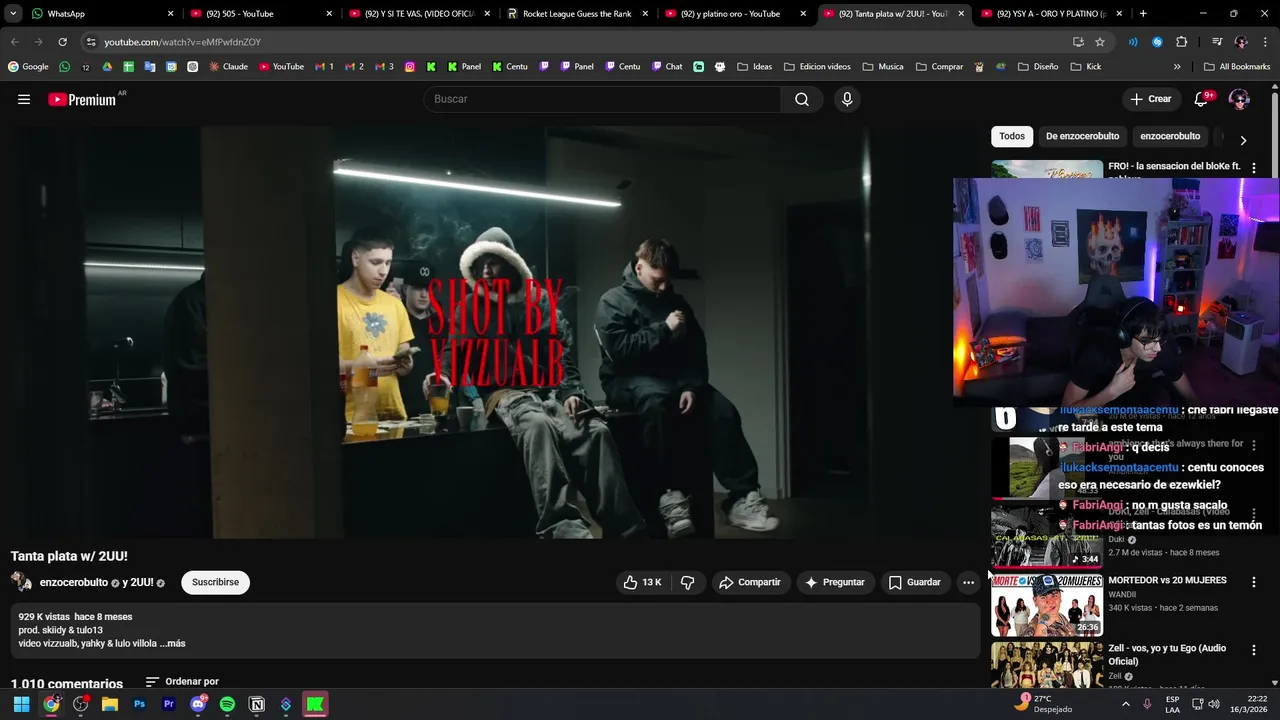Open the Edicion videos bookmarks folder
The width and height of the screenshot is (1280, 720).
(x=818, y=67)
